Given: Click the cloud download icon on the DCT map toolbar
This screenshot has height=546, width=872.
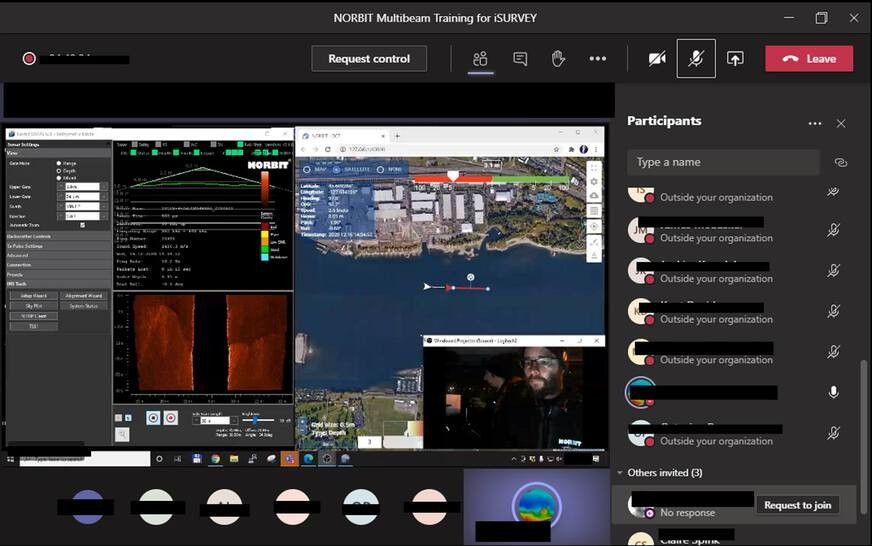Looking at the screenshot, I should (x=594, y=196).
